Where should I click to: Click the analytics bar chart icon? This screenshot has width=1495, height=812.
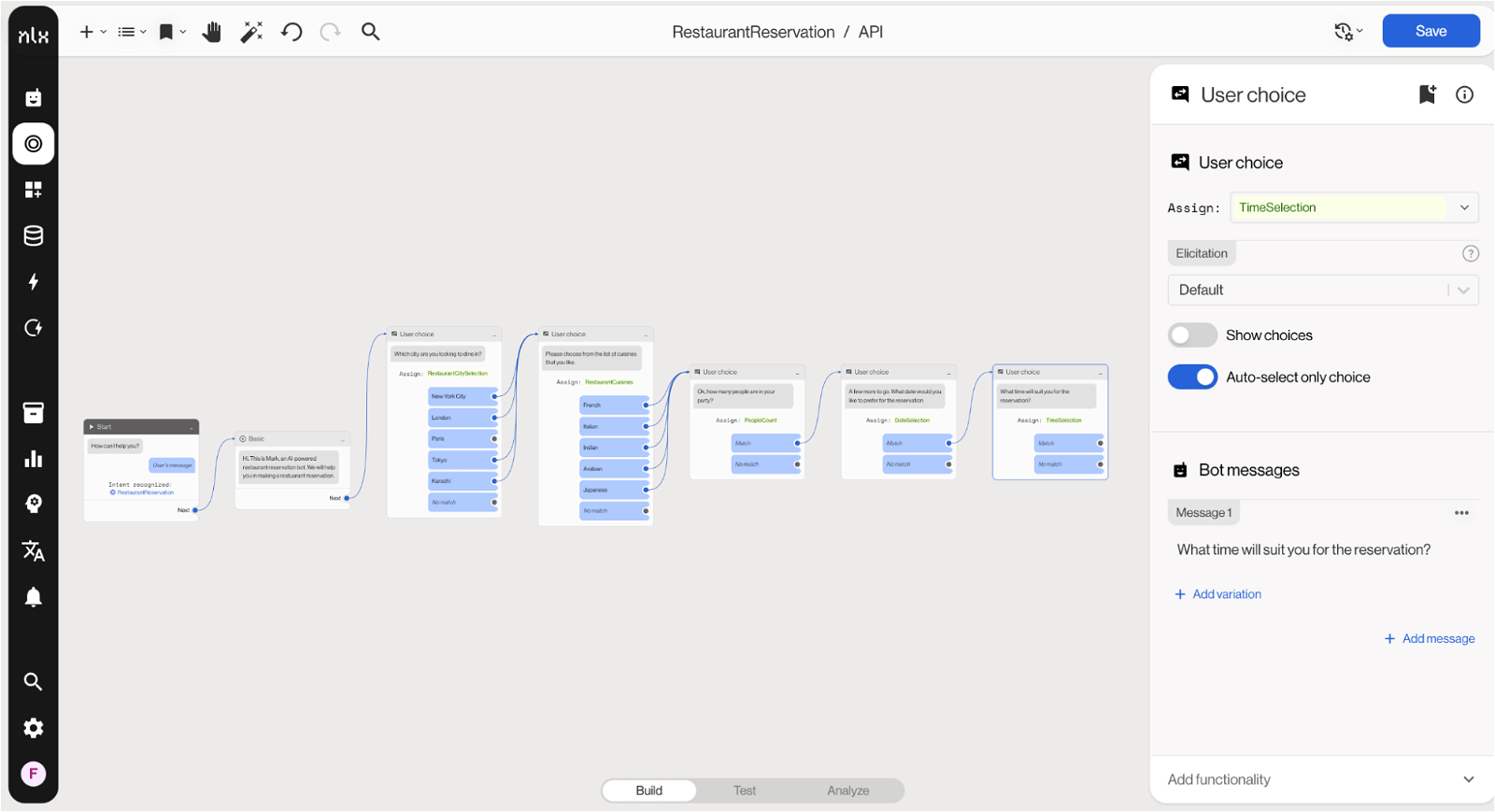click(x=34, y=459)
